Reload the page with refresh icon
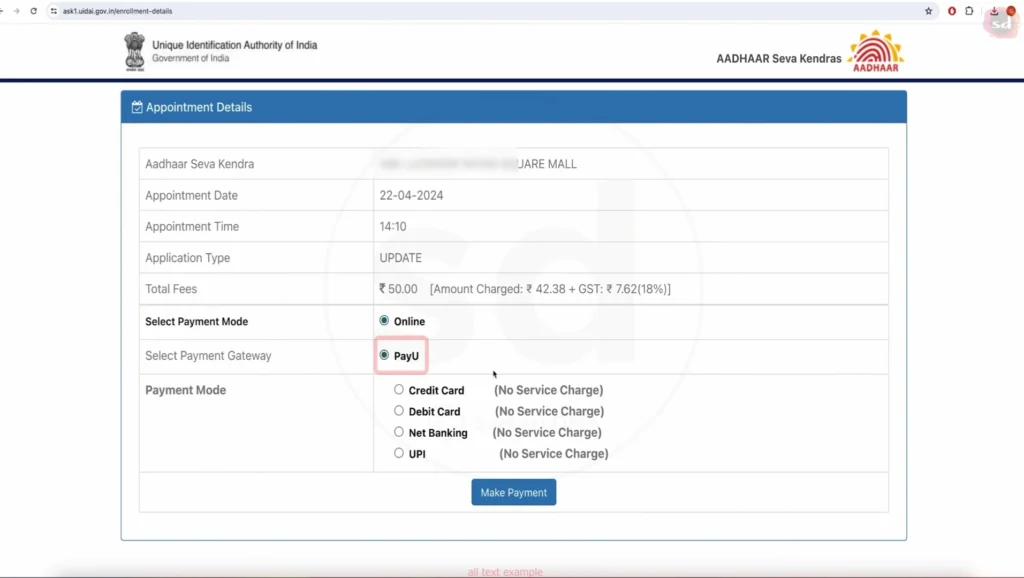The image size is (1024, 578). coord(34,11)
